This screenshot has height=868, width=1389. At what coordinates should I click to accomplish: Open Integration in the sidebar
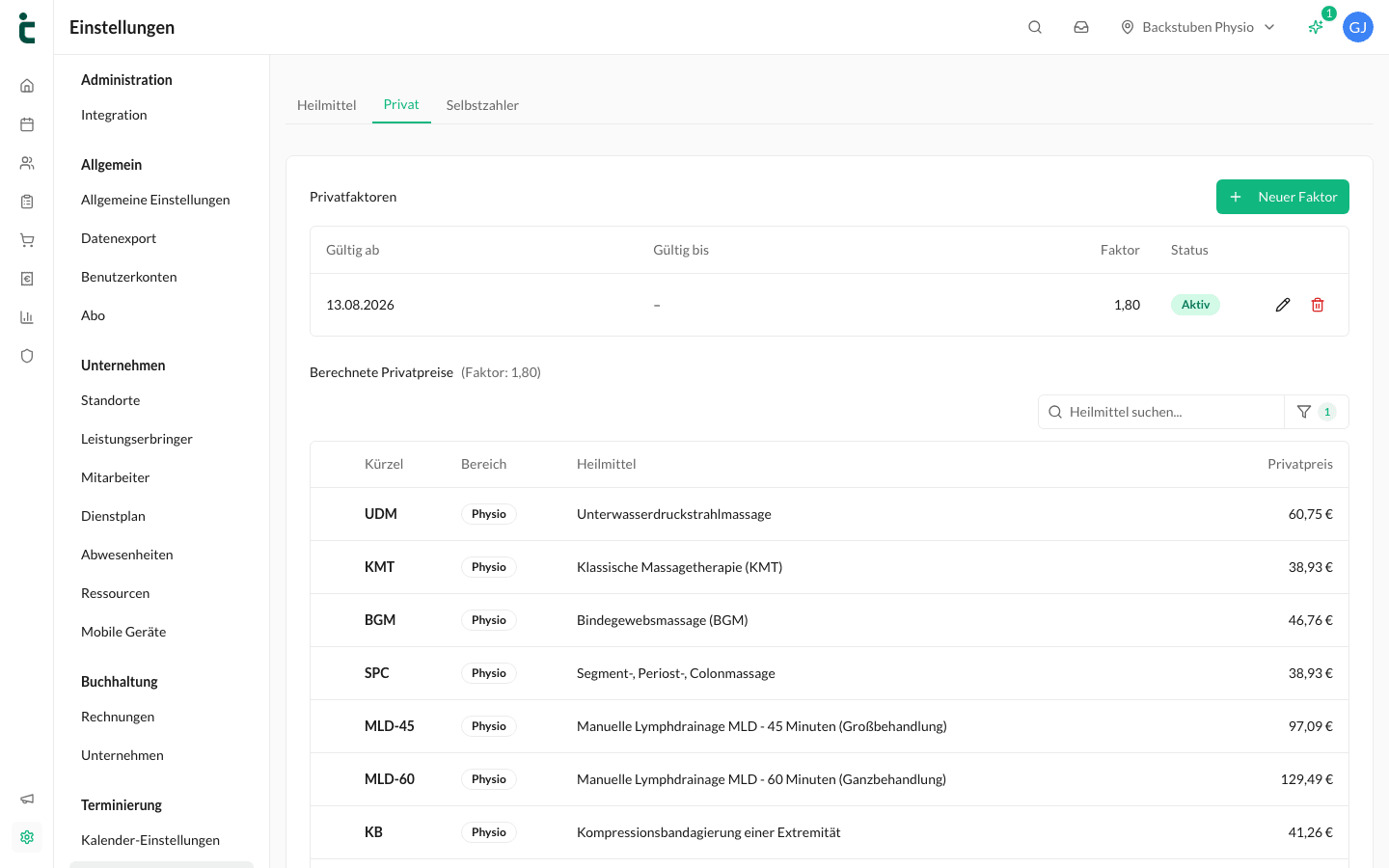coord(114,115)
